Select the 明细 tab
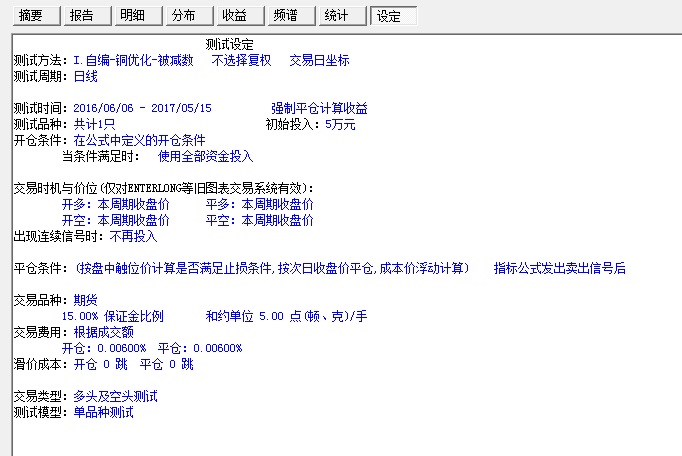682x456 pixels. [139, 16]
